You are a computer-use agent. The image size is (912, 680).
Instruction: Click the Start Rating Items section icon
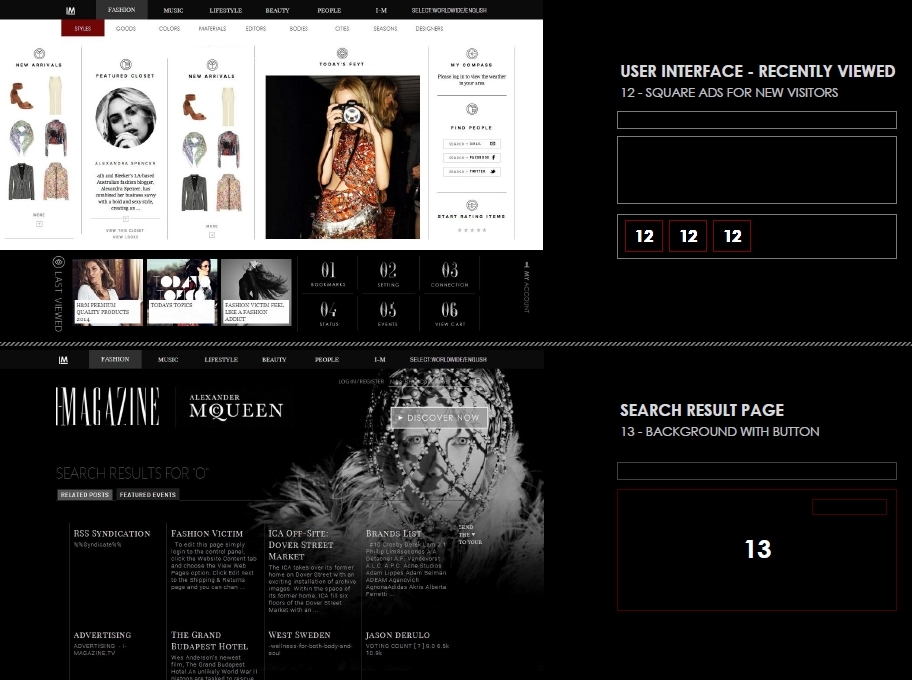(x=472, y=205)
